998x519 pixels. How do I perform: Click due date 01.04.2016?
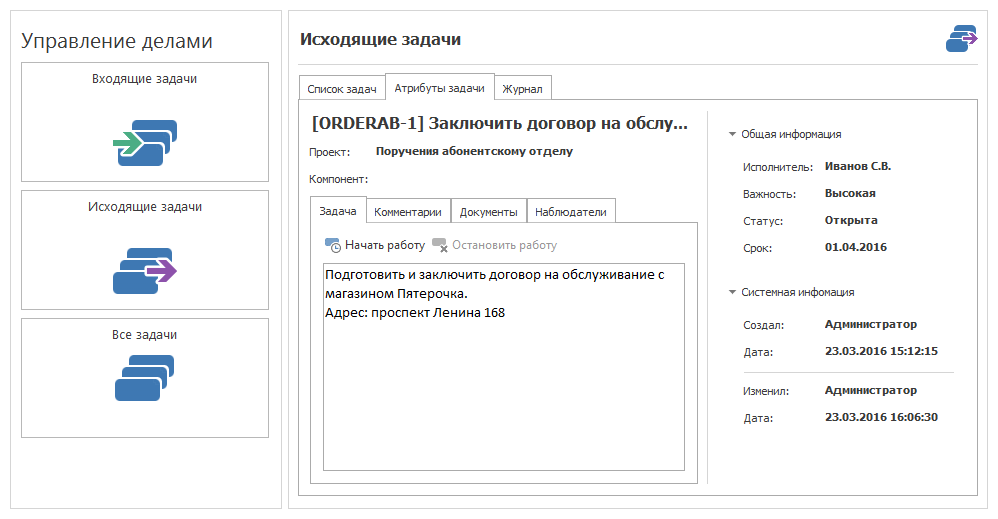click(x=856, y=247)
